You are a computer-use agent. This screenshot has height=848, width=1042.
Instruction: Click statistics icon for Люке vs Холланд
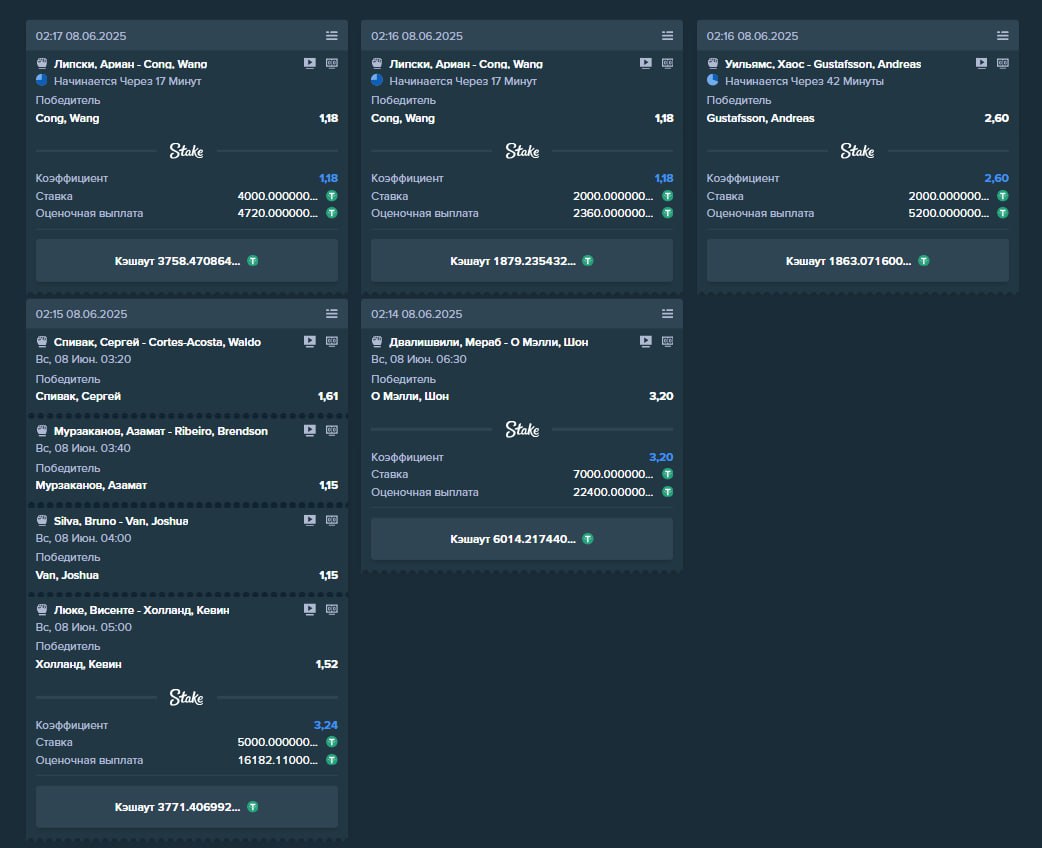coord(332,610)
